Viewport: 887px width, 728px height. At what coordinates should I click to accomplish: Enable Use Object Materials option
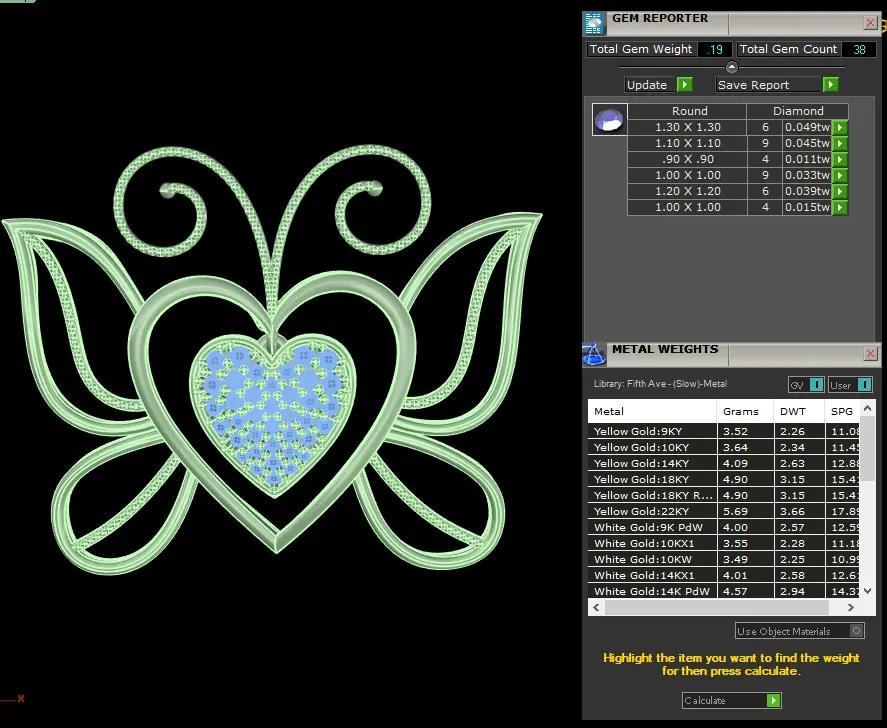pos(857,631)
